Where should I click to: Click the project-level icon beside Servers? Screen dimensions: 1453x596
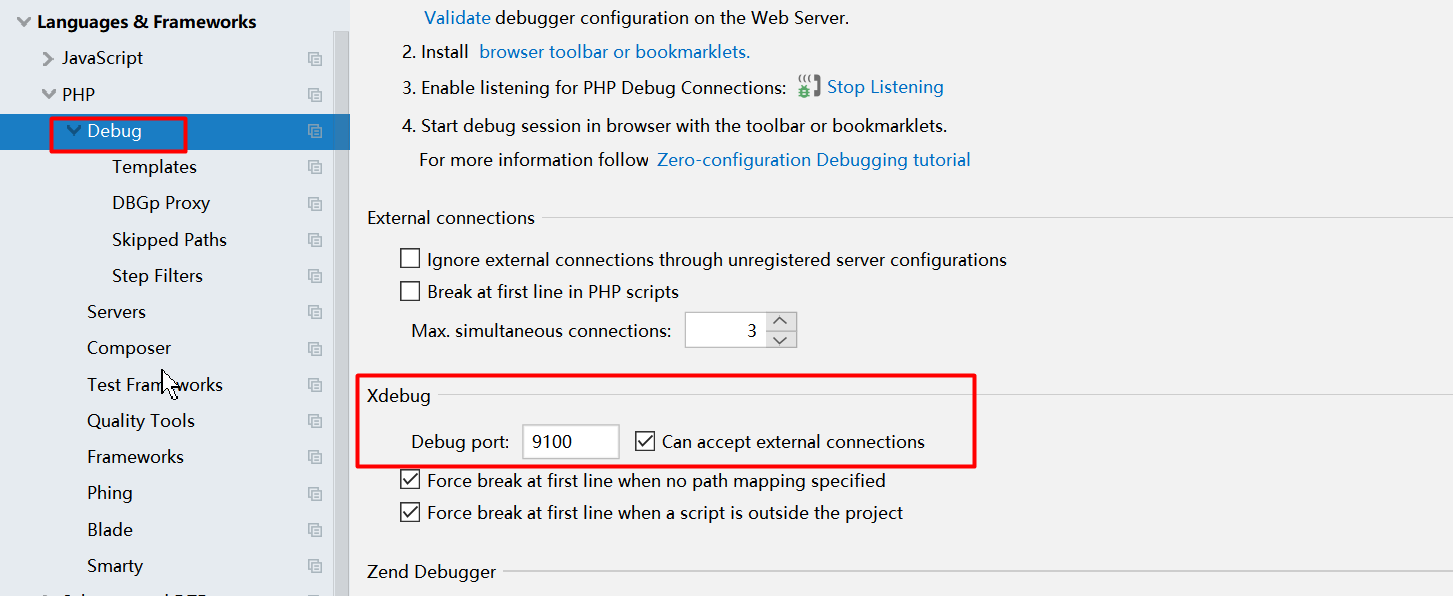click(315, 313)
